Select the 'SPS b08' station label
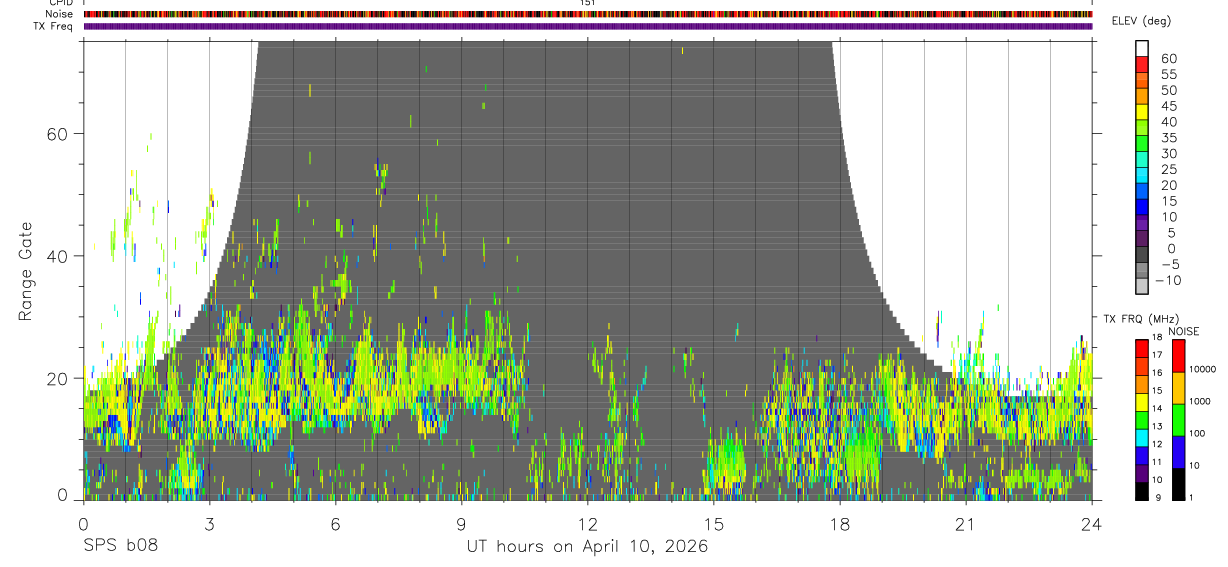This screenshot has width=1228, height=567. pyautogui.click(x=119, y=547)
